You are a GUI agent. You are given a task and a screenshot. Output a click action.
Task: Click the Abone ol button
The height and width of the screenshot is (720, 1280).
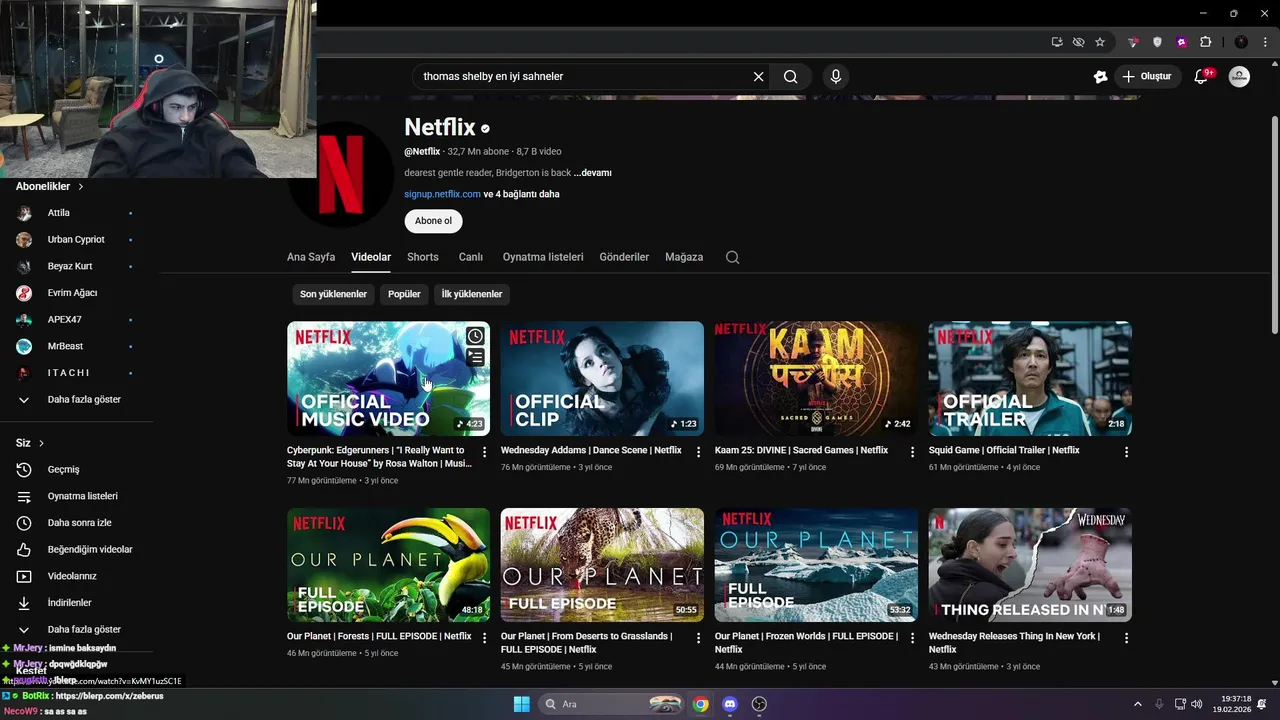433,221
